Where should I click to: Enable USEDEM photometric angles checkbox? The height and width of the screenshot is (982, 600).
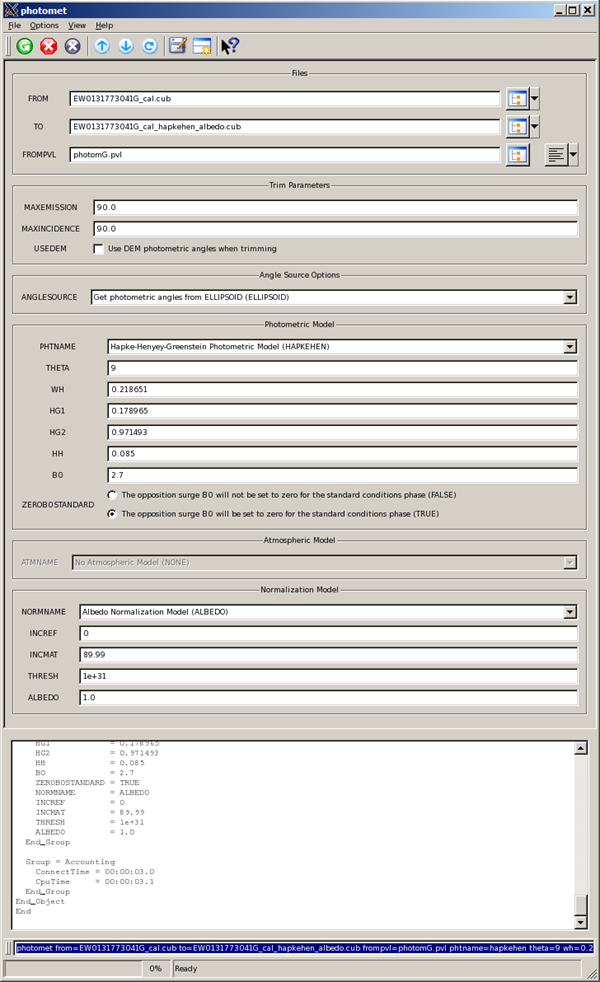click(99, 249)
